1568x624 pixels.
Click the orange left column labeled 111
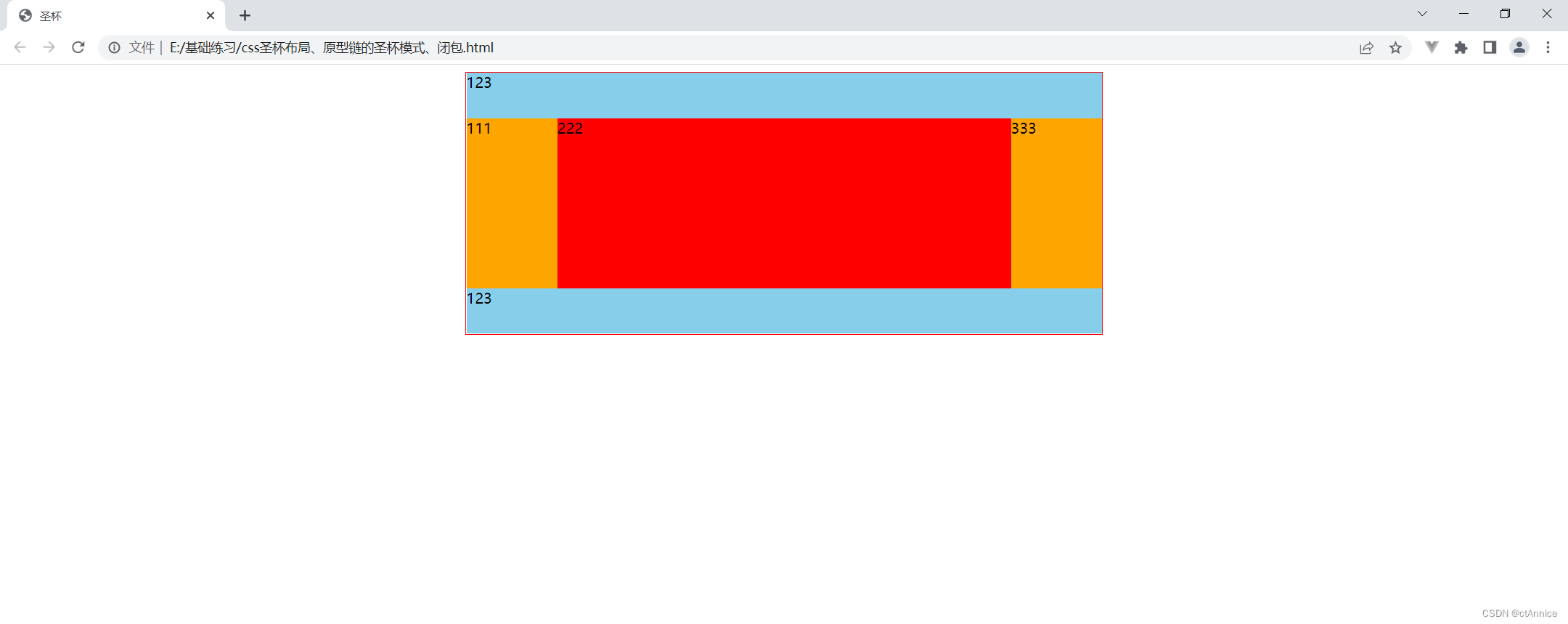(x=512, y=203)
